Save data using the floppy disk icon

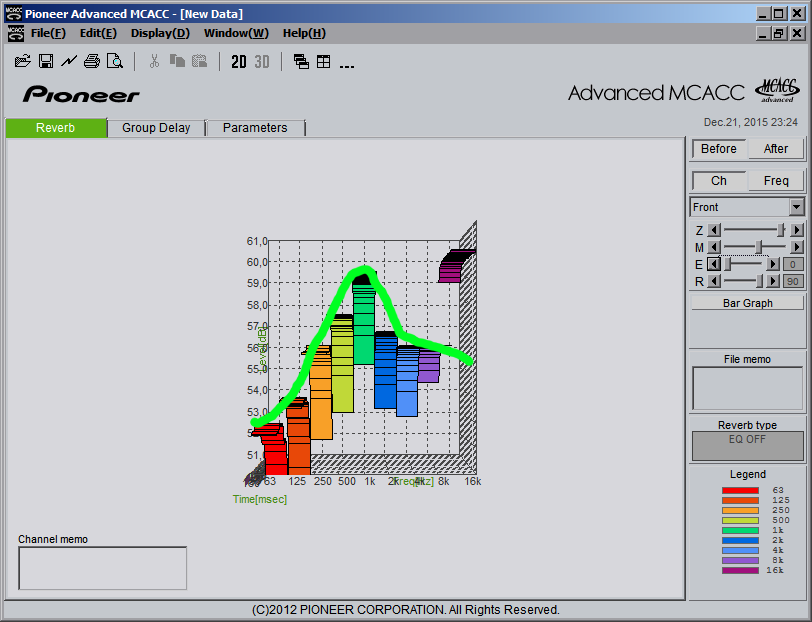coord(46,61)
